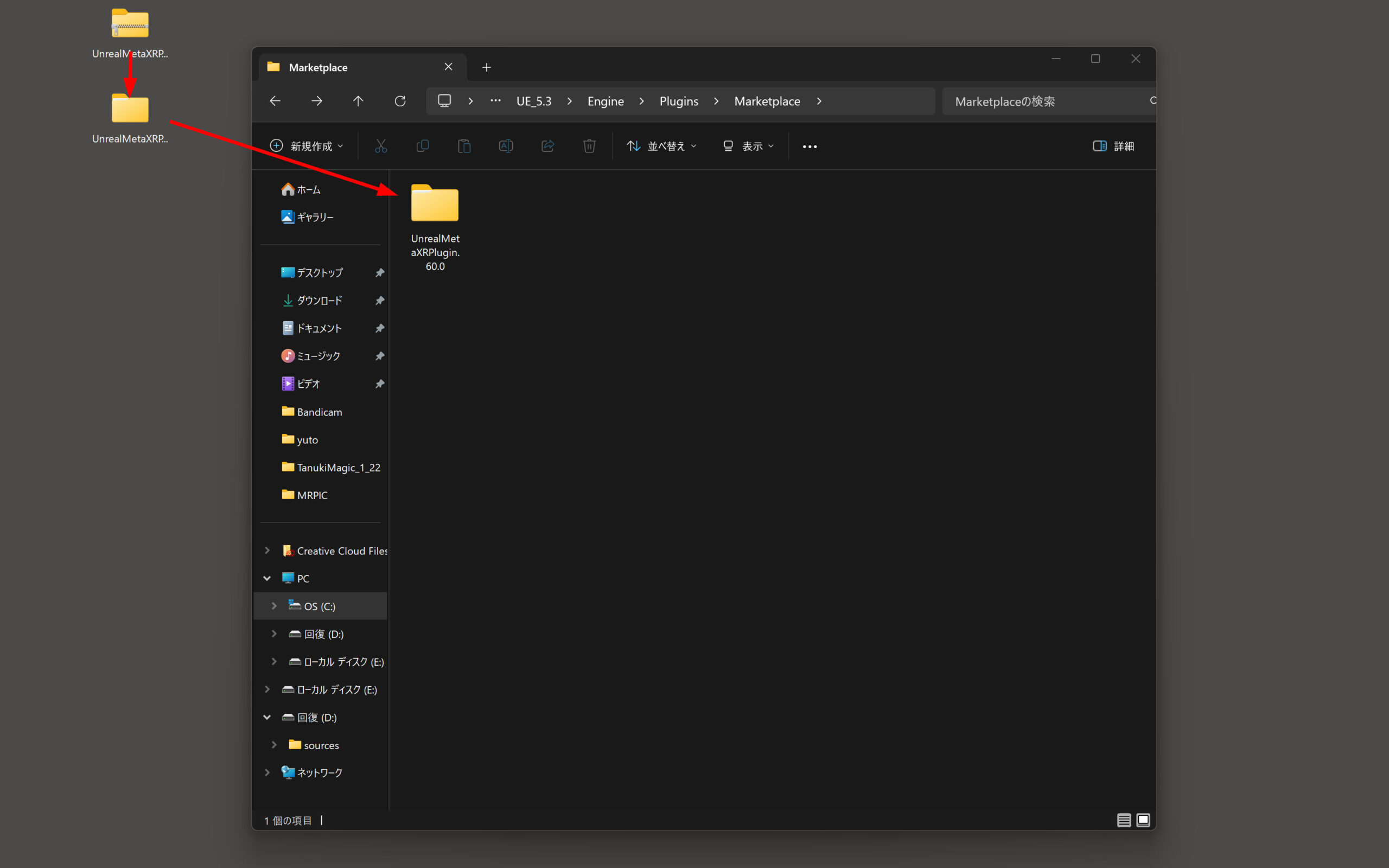
Task: Click Plugins in the breadcrumb path
Action: coord(678,101)
